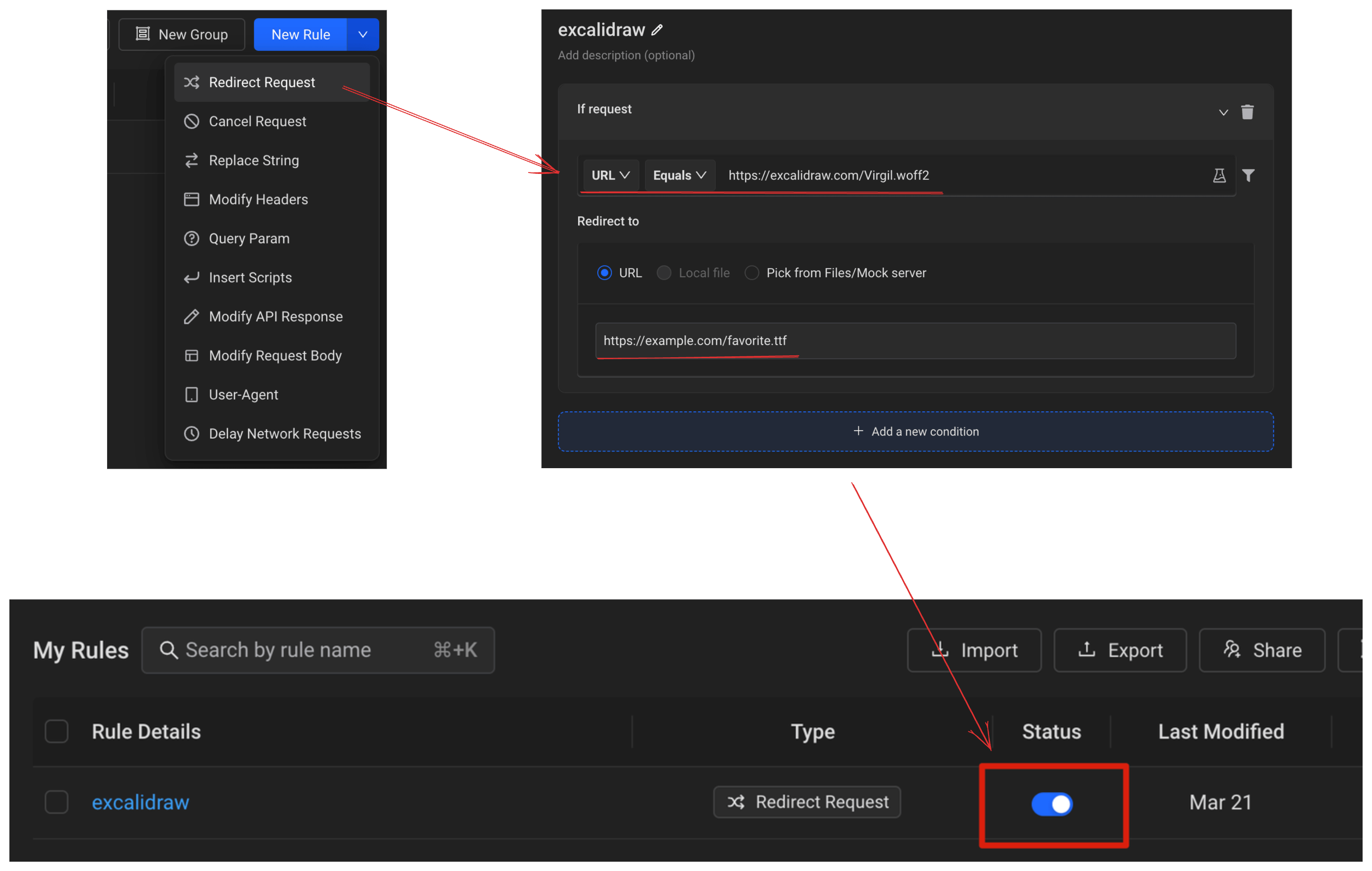Click the Export button
The height and width of the screenshot is (871, 1372).
pyautogui.click(x=1120, y=651)
